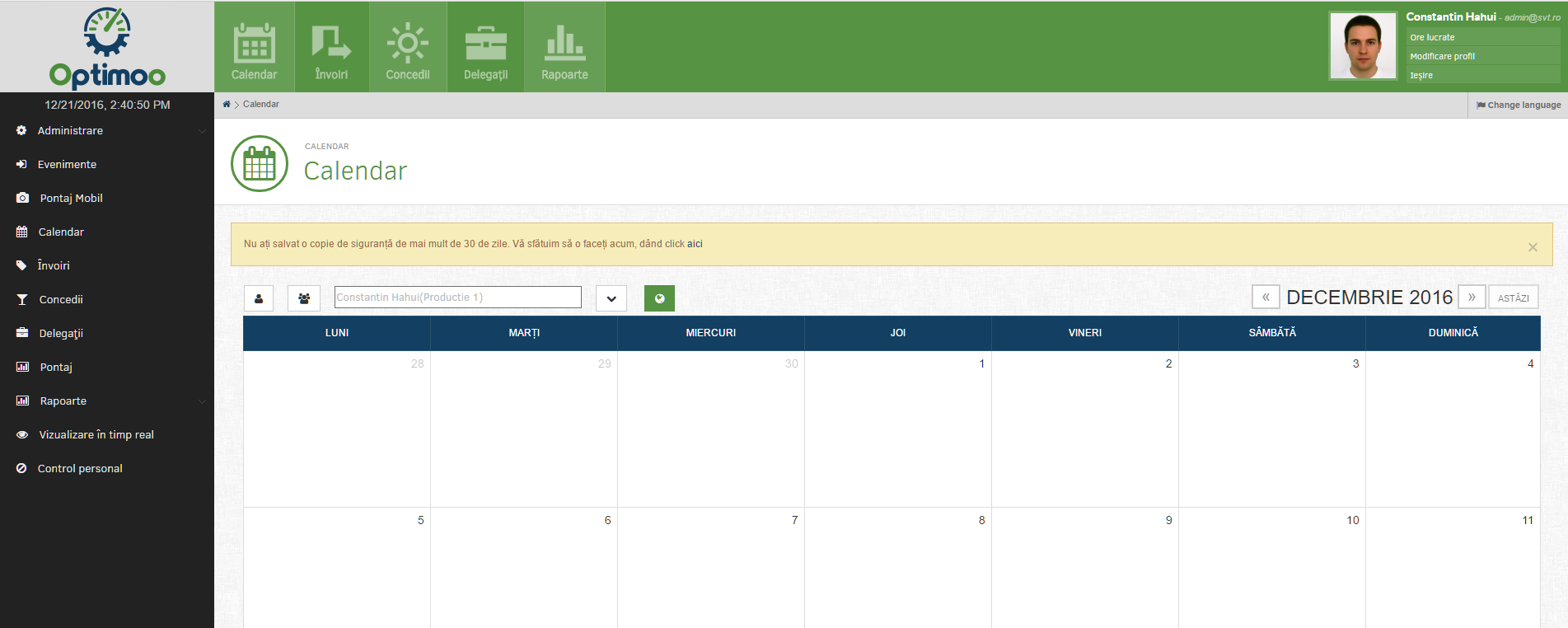Select November 28 calendar cell
The image size is (1568, 628).
coord(337,429)
